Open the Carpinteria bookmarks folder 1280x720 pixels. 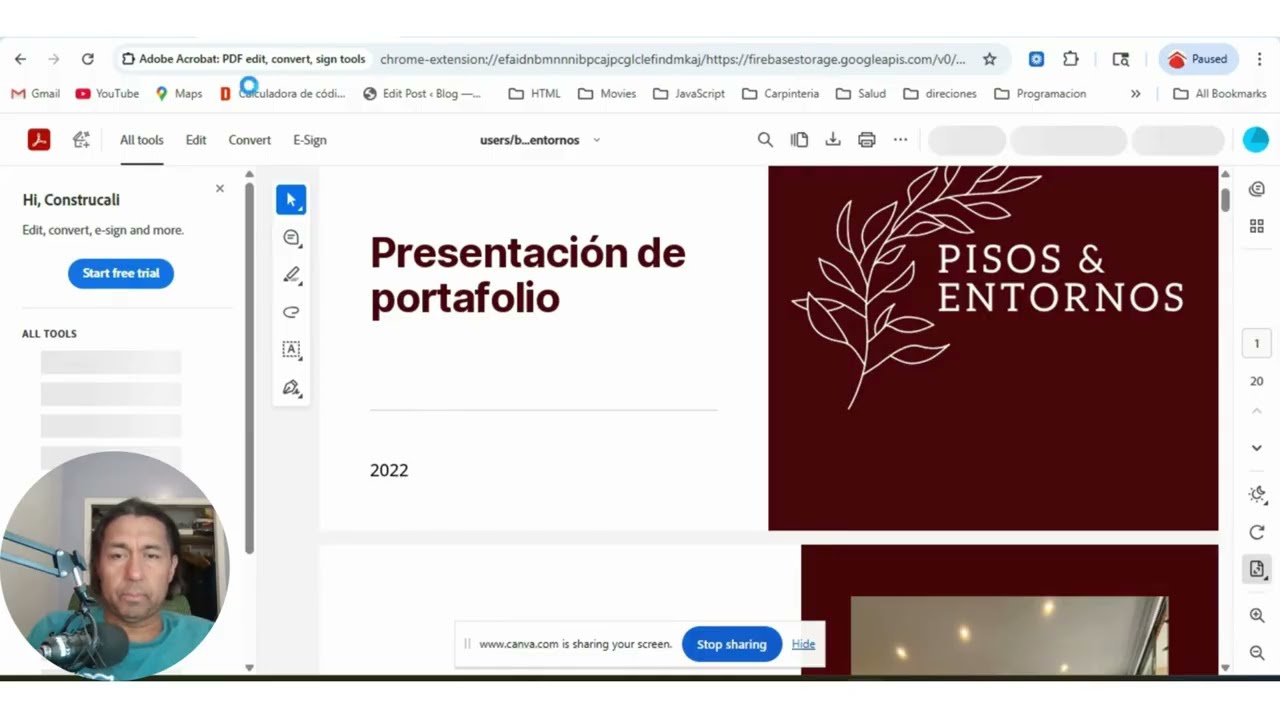tap(780, 93)
